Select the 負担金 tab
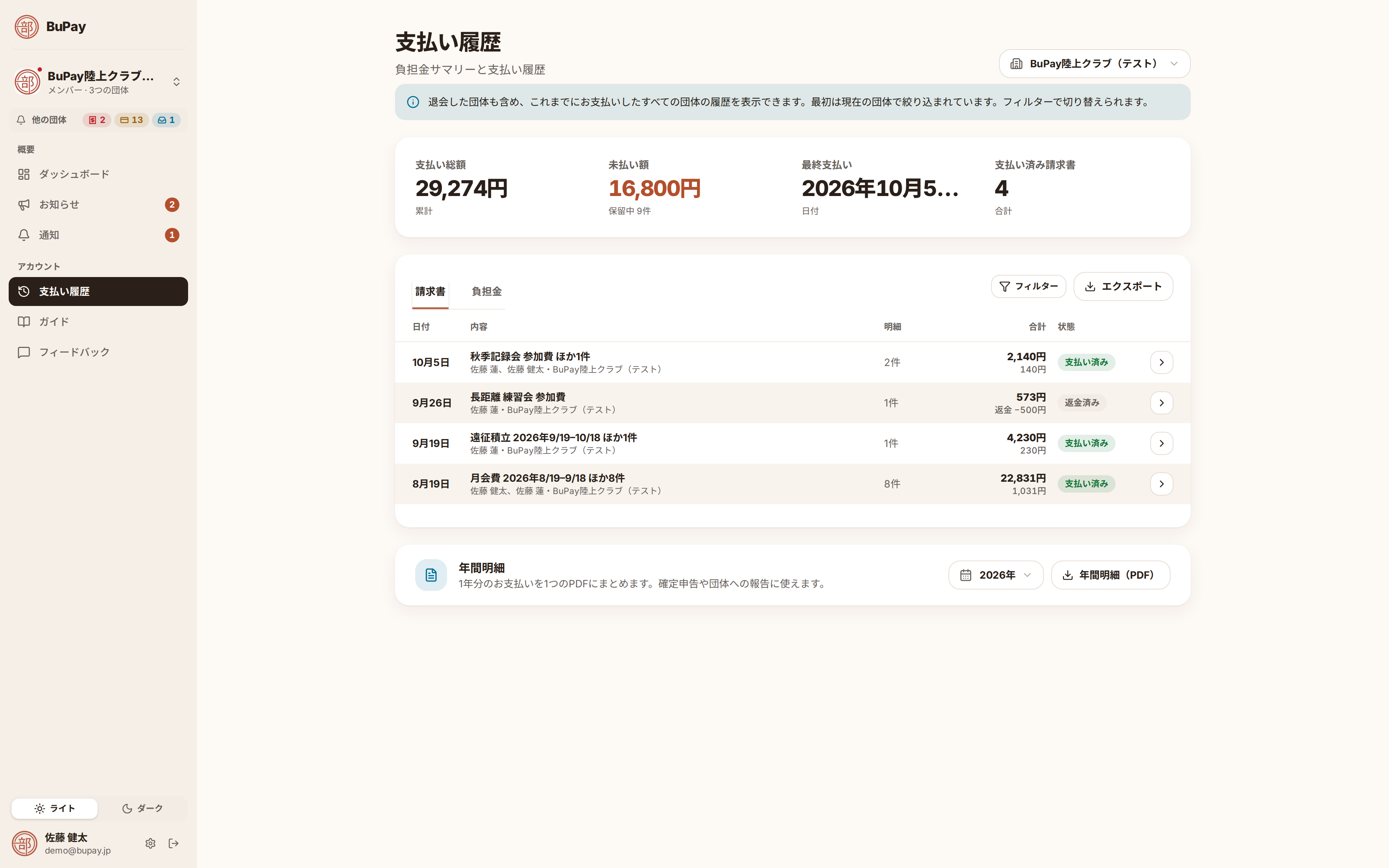 pyautogui.click(x=486, y=292)
